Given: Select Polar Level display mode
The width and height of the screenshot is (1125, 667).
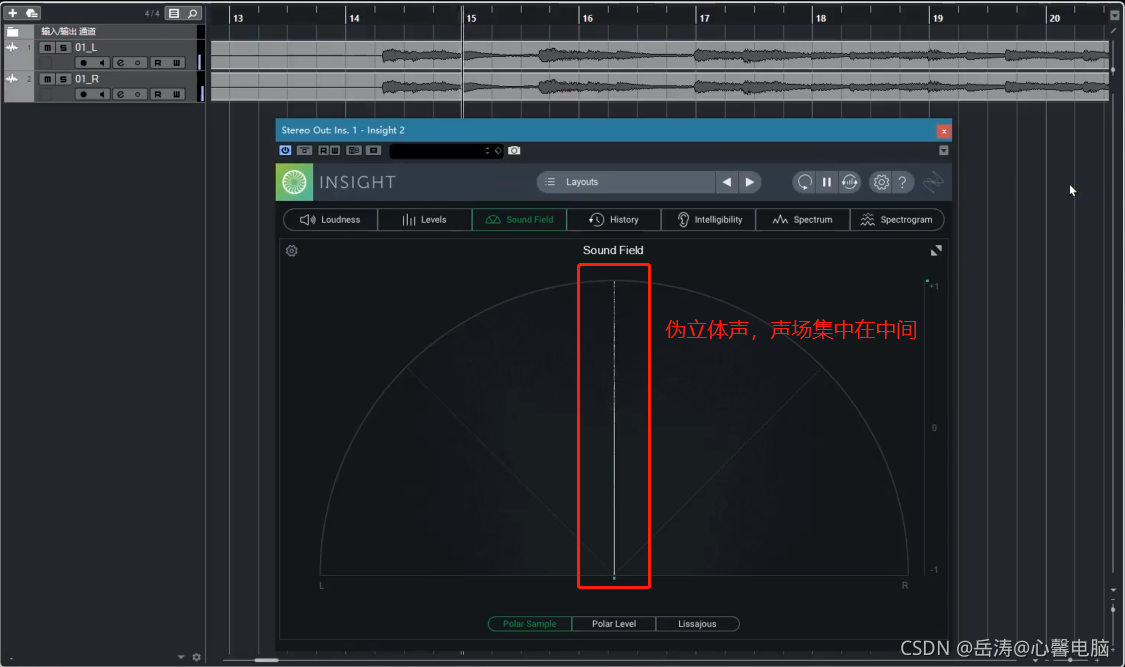Looking at the screenshot, I should (614, 624).
